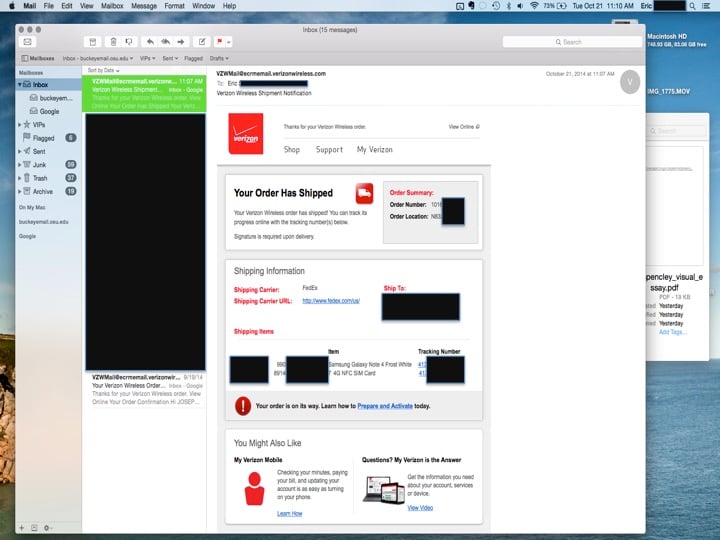This screenshot has height=540, width=720.
Task: Select the buckeyem... mailbox
Action: [x=51, y=98]
